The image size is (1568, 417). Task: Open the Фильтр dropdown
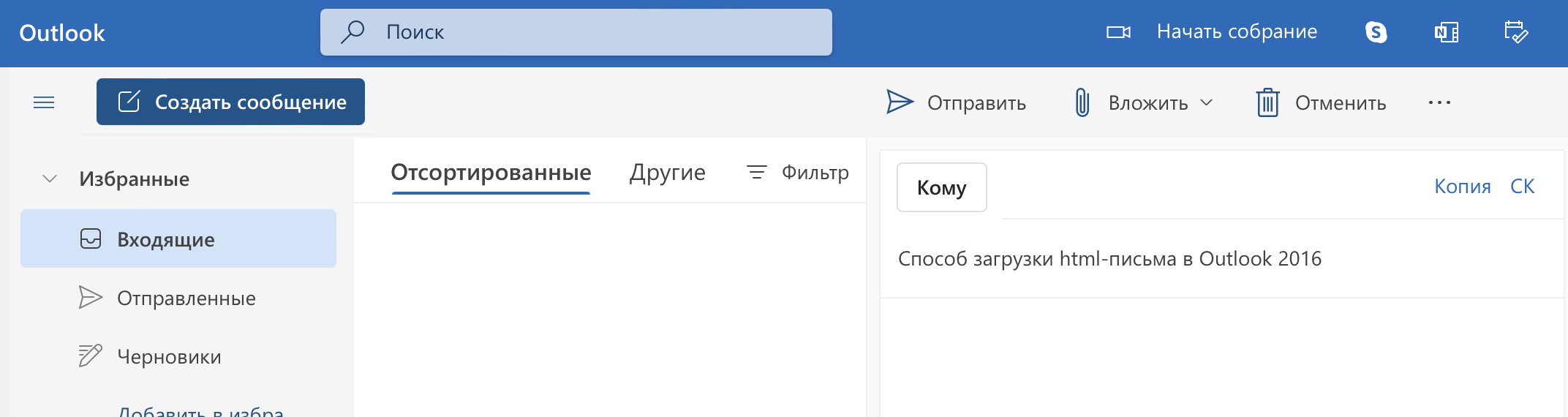tap(797, 173)
